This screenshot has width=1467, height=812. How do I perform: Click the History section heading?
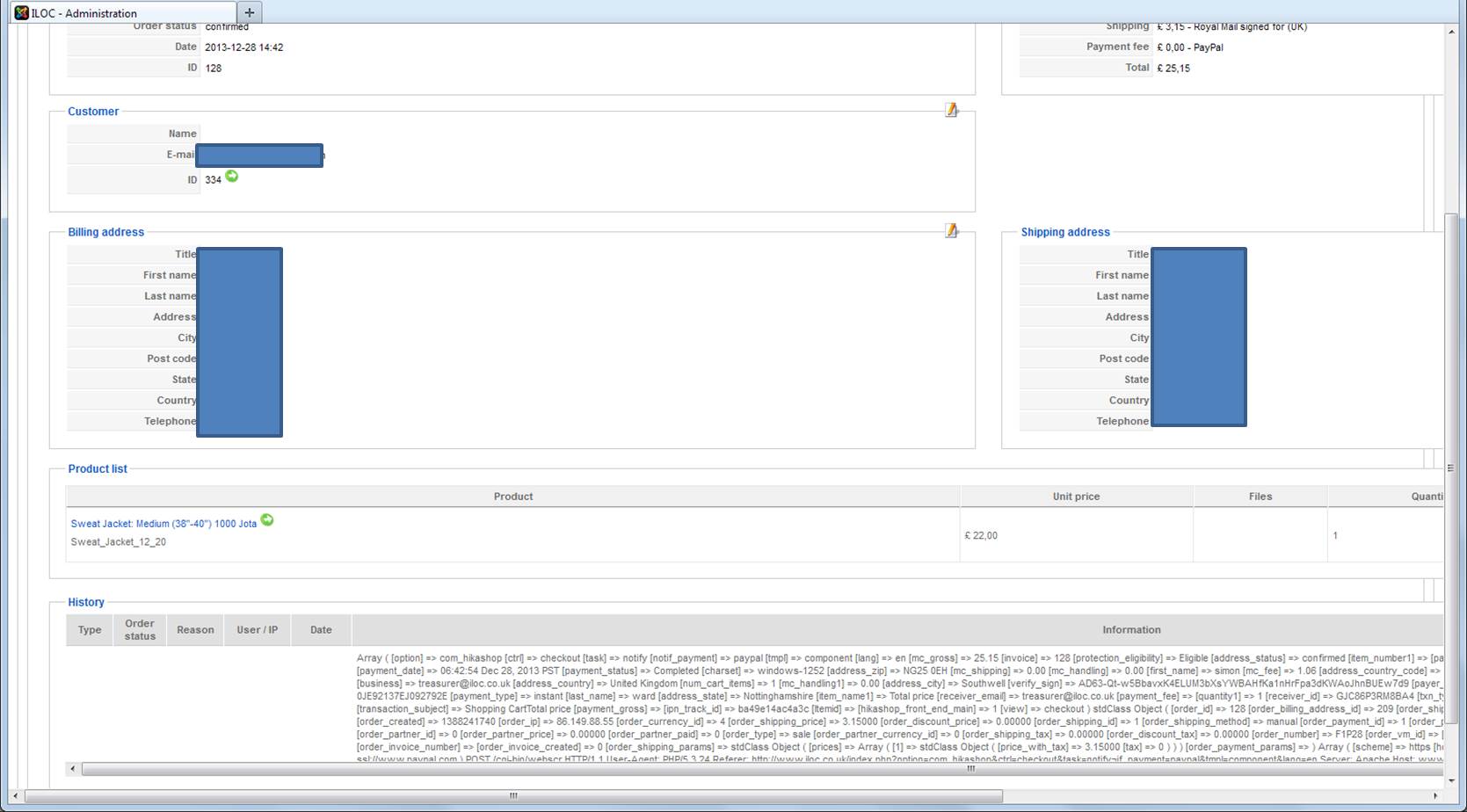tap(86, 603)
